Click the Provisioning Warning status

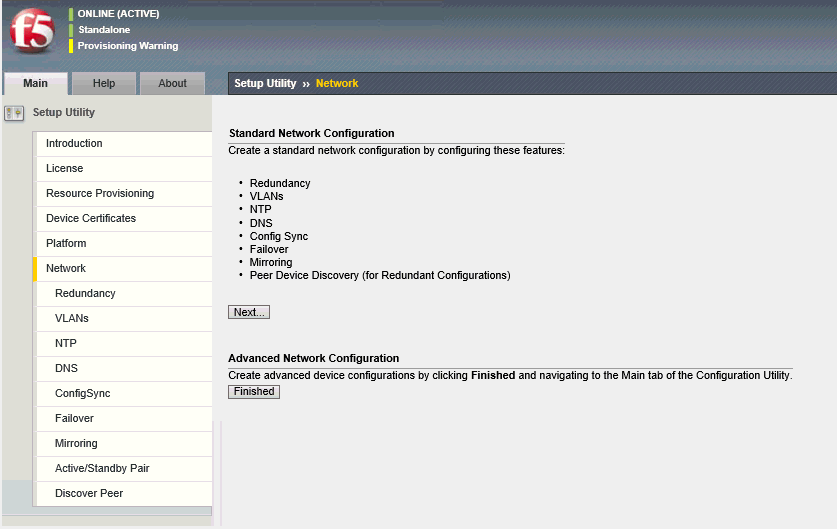point(128,46)
